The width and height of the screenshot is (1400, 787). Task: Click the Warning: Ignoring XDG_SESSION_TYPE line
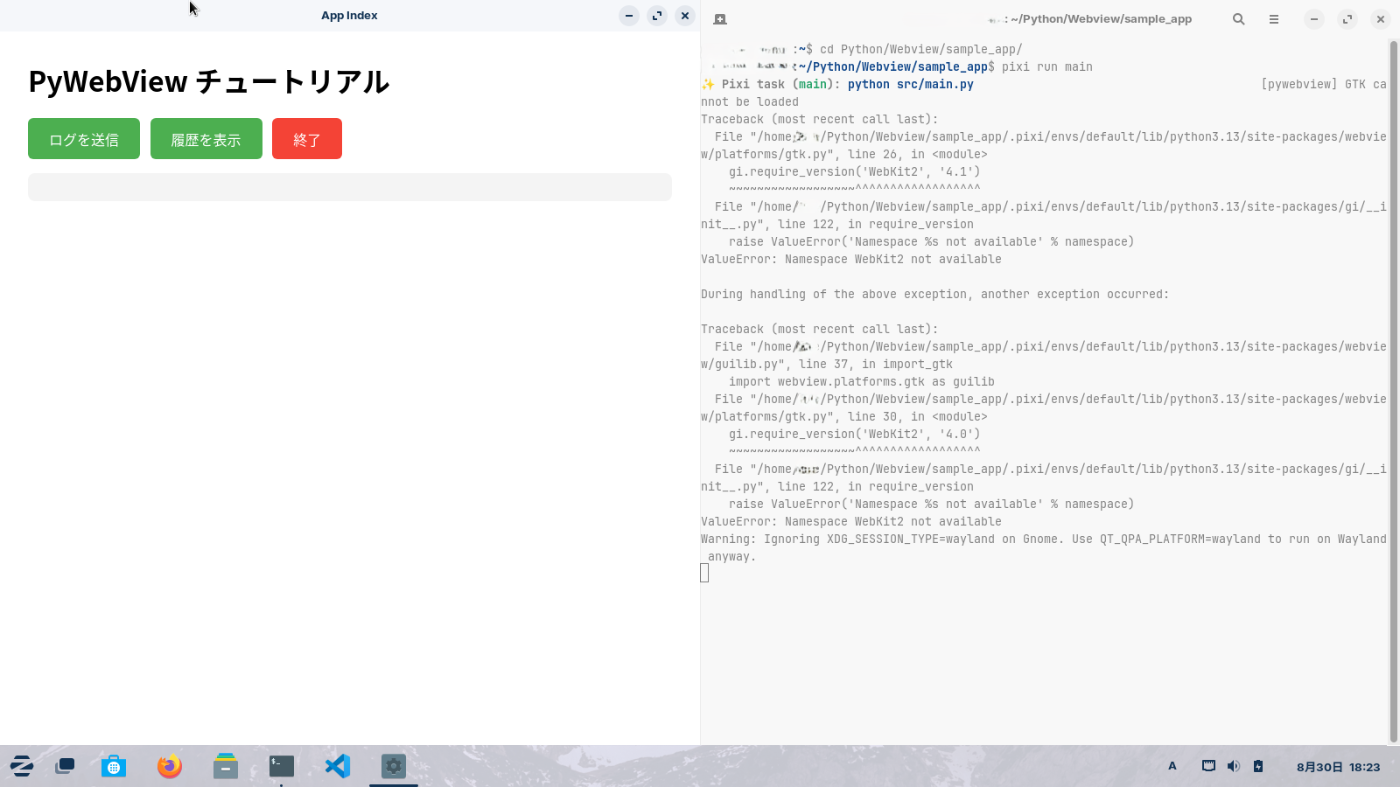click(1044, 548)
